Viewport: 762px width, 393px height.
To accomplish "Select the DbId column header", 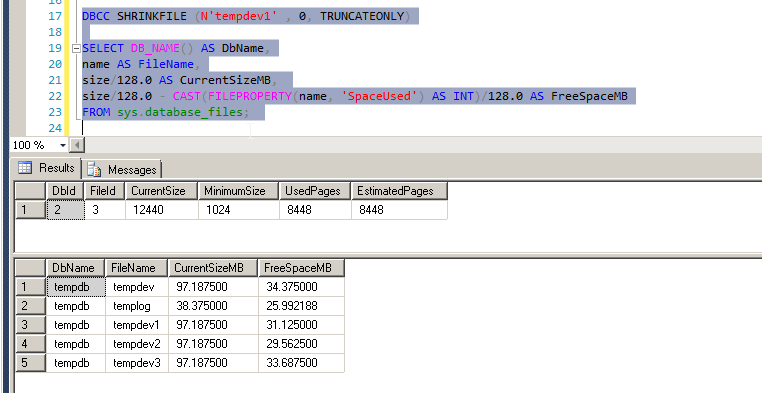I will (65, 191).
